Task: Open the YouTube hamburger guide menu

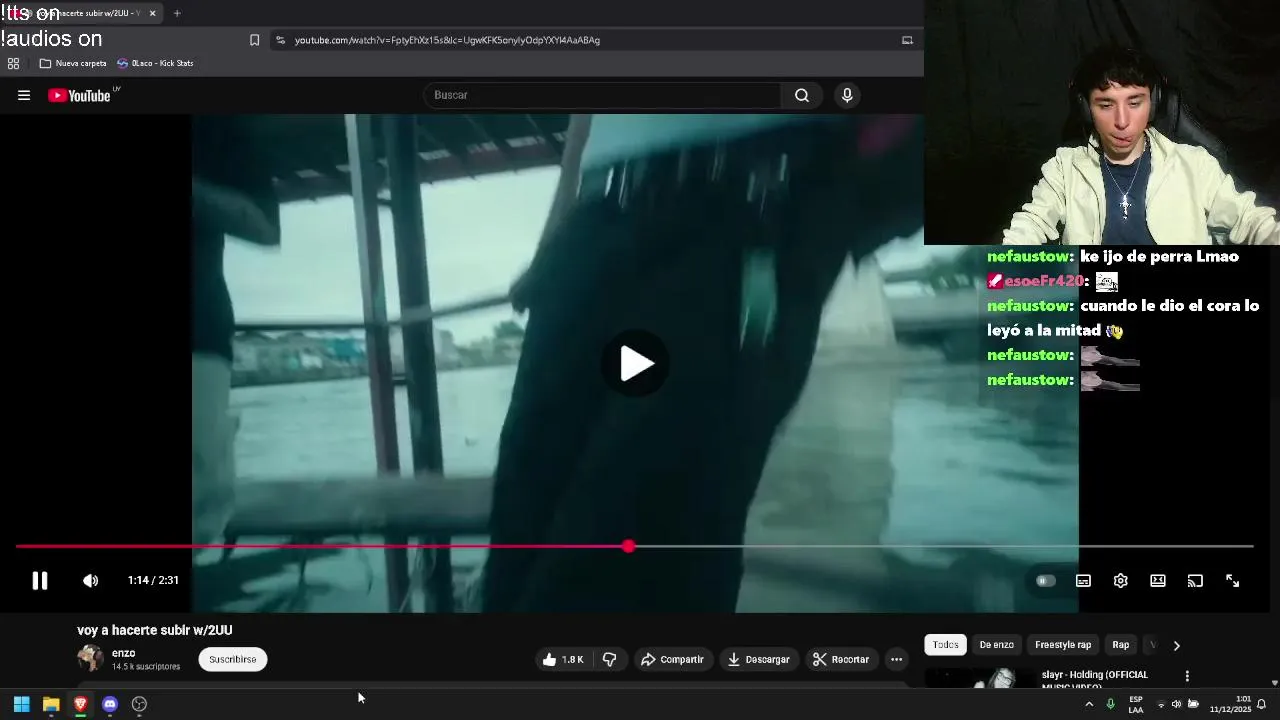Action: click(24, 95)
